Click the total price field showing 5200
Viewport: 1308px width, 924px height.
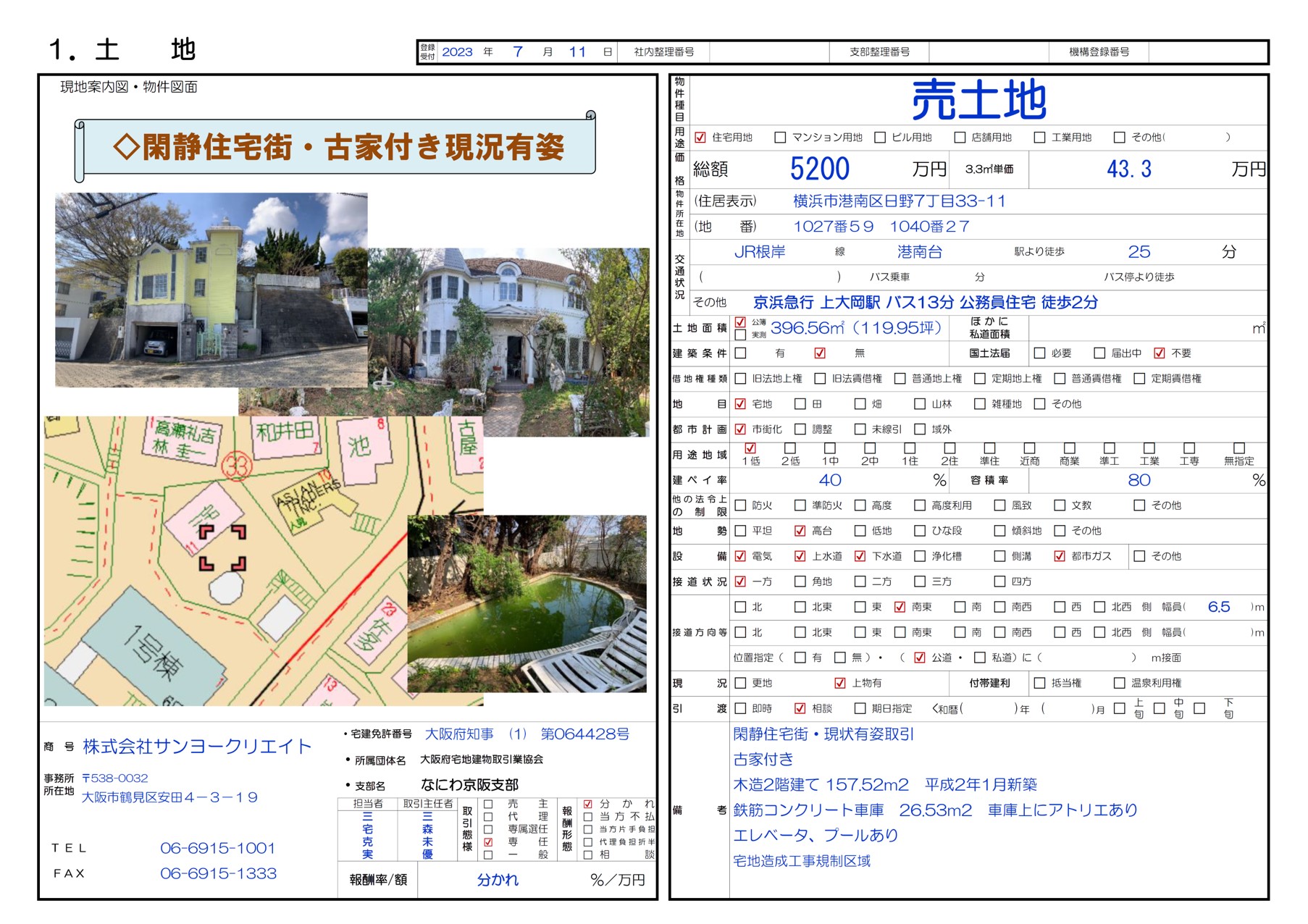coord(819,169)
